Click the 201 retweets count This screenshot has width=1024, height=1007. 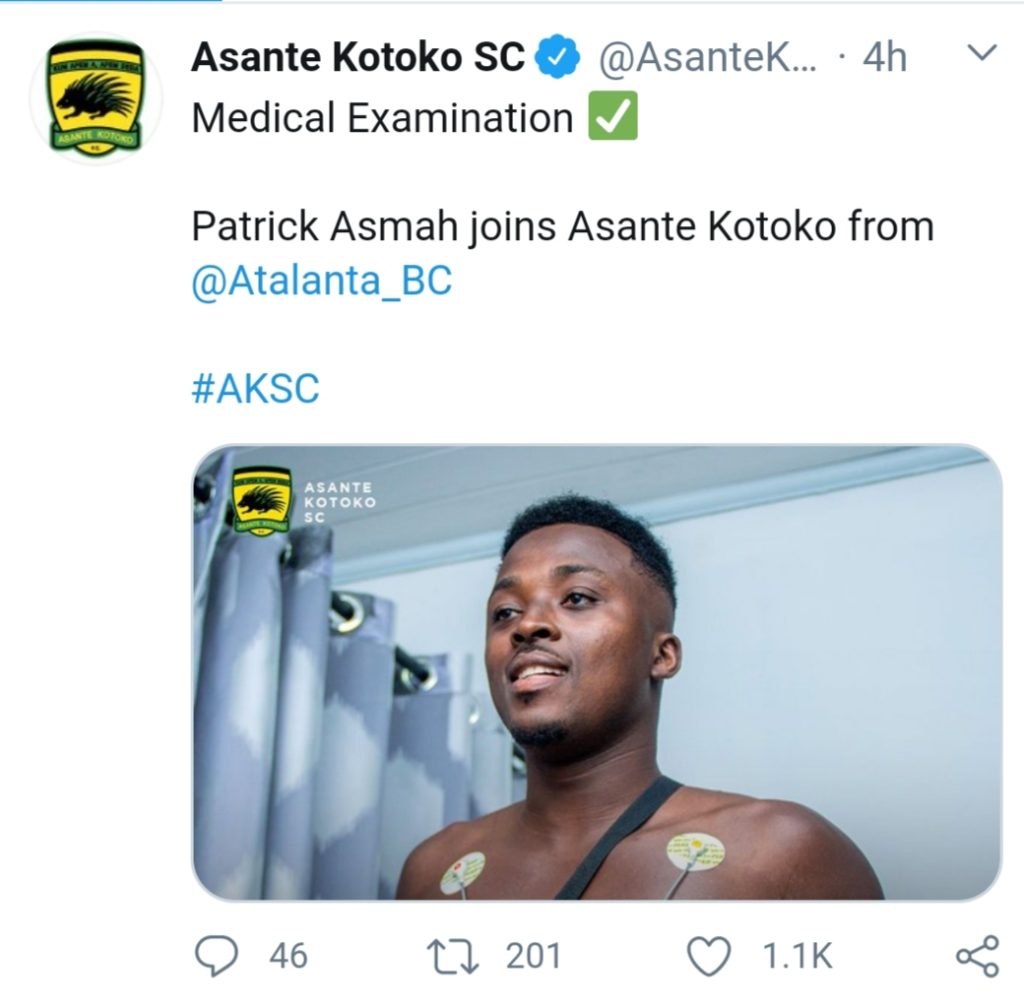click(x=533, y=956)
